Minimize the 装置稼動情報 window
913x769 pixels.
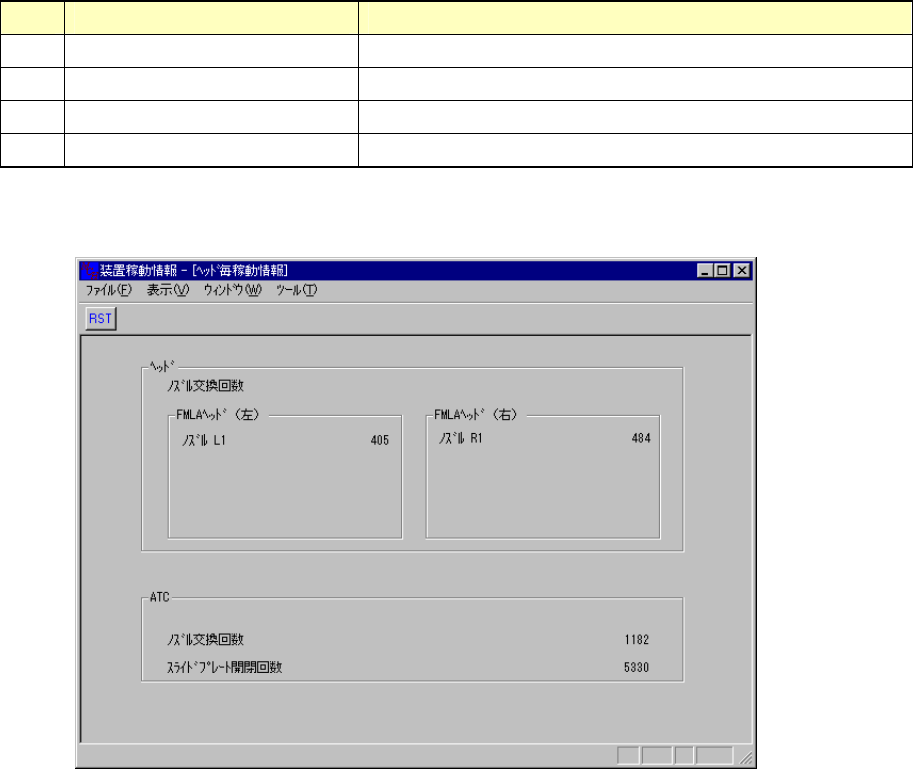click(x=705, y=271)
